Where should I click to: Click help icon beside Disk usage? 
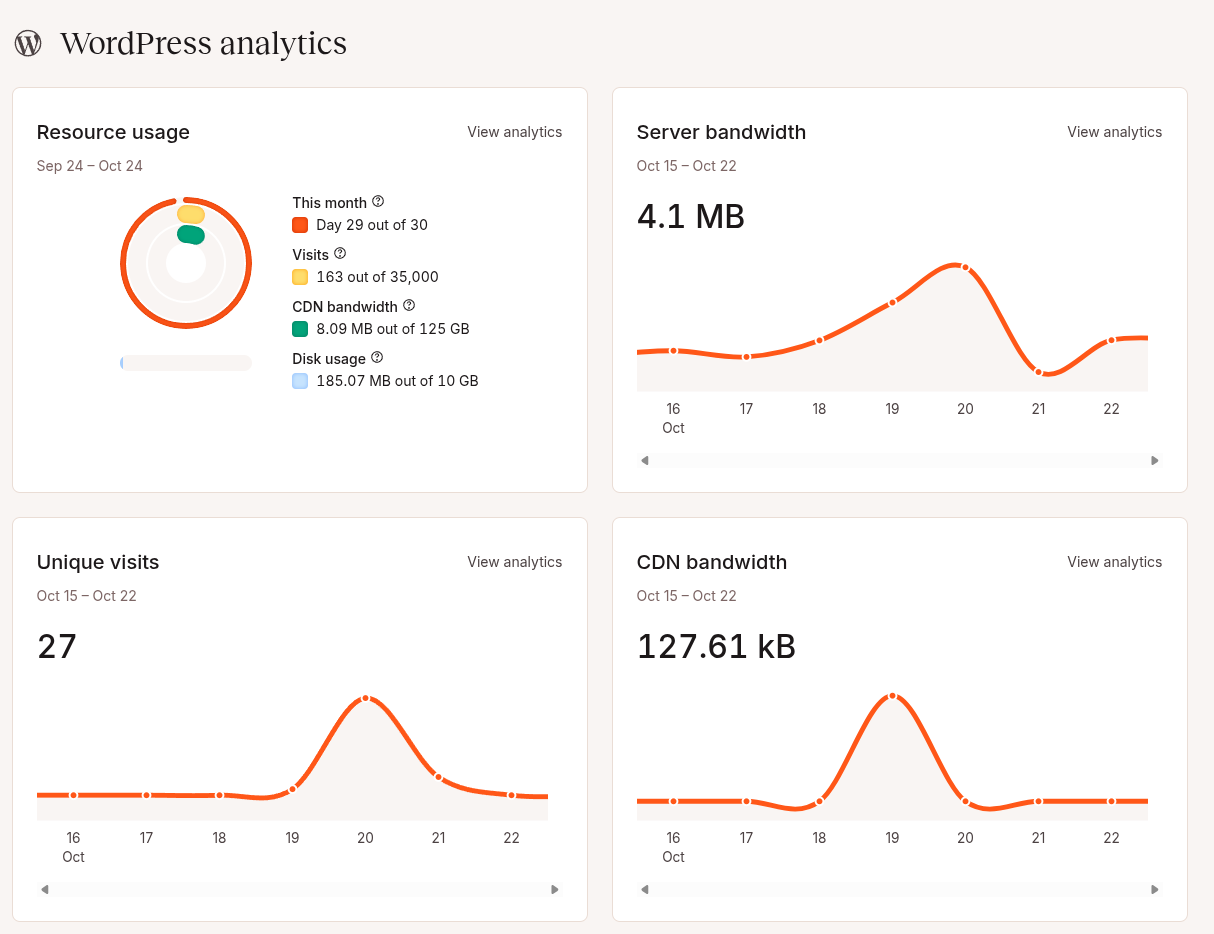tap(377, 357)
